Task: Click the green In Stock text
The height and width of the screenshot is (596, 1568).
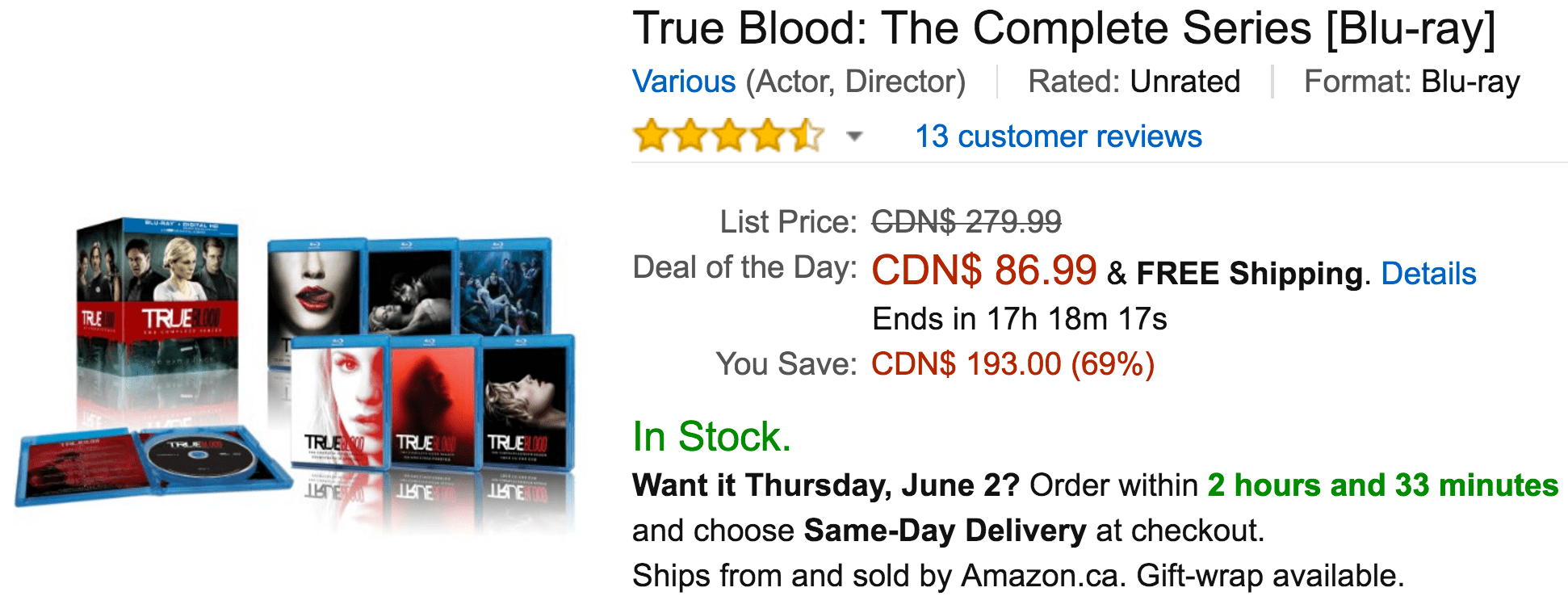Action: point(711,437)
